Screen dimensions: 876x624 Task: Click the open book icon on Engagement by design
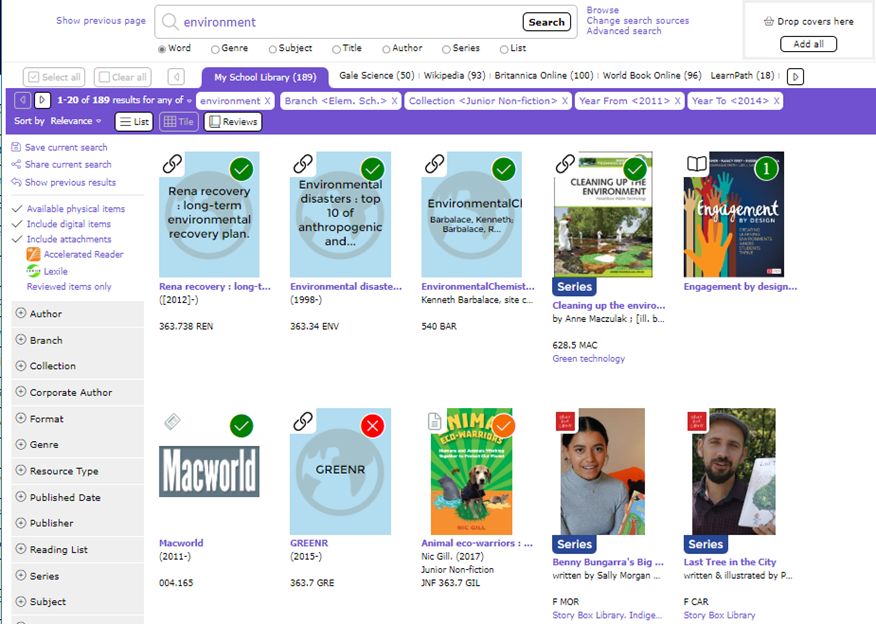[697, 164]
